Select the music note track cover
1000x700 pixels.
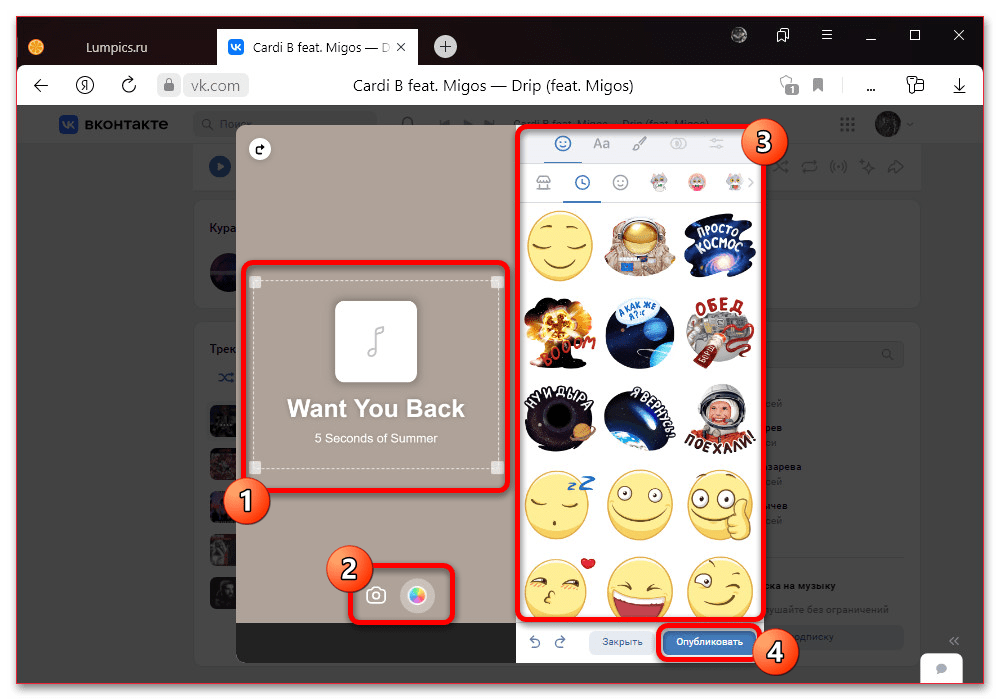pos(376,342)
